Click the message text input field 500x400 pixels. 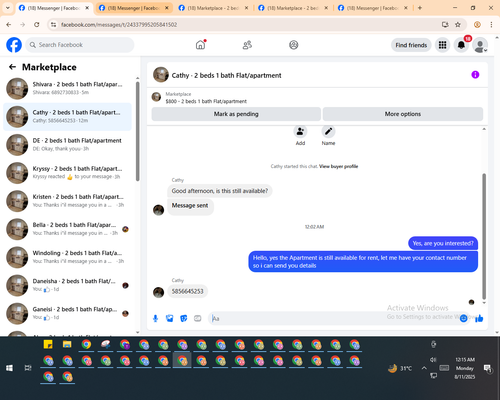coord(333,318)
